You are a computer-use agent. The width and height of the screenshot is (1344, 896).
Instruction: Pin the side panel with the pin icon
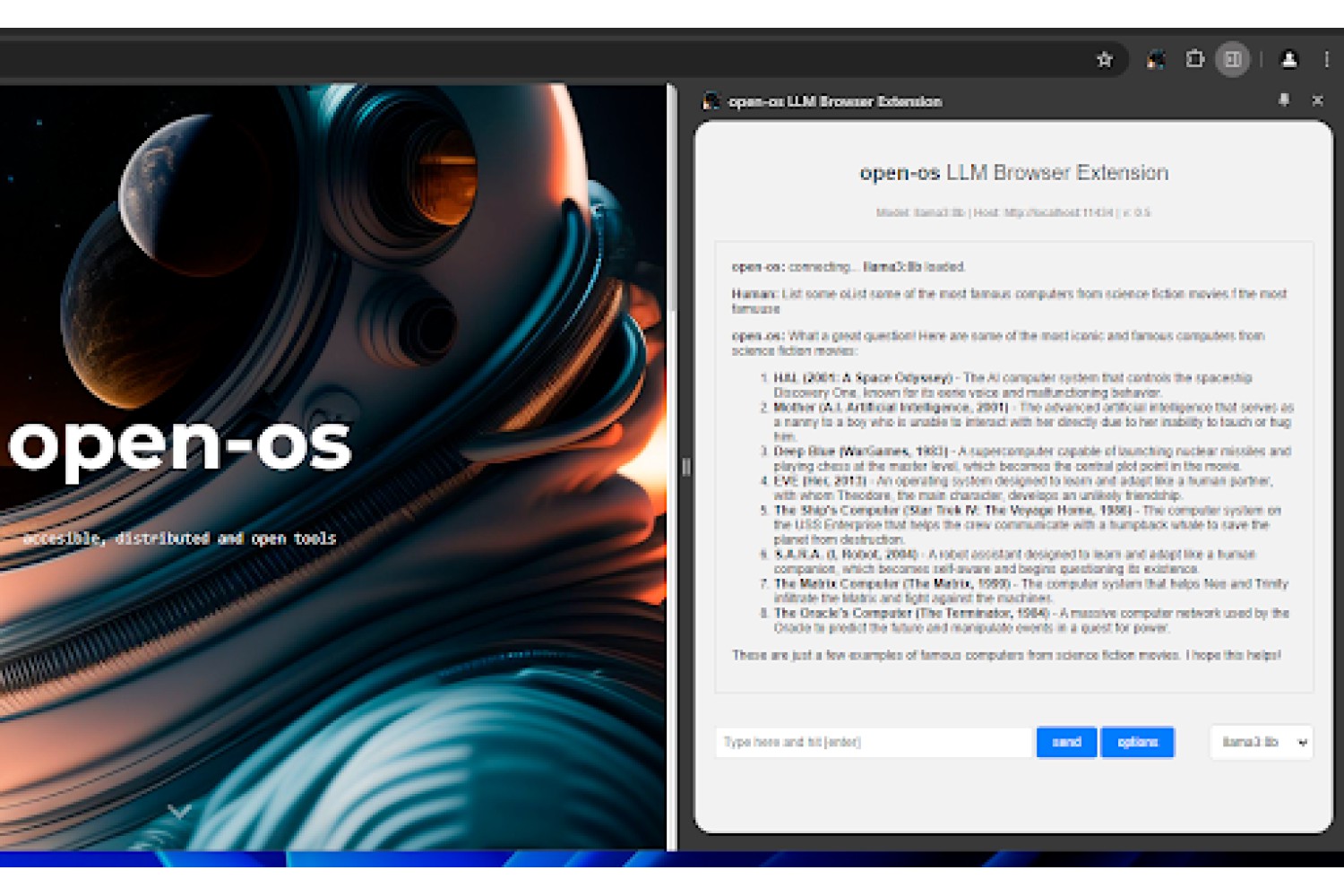pyautogui.click(x=1284, y=100)
